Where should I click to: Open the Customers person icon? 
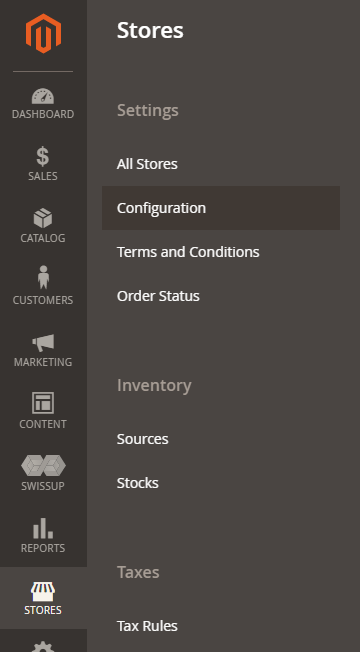pos(43,277)
